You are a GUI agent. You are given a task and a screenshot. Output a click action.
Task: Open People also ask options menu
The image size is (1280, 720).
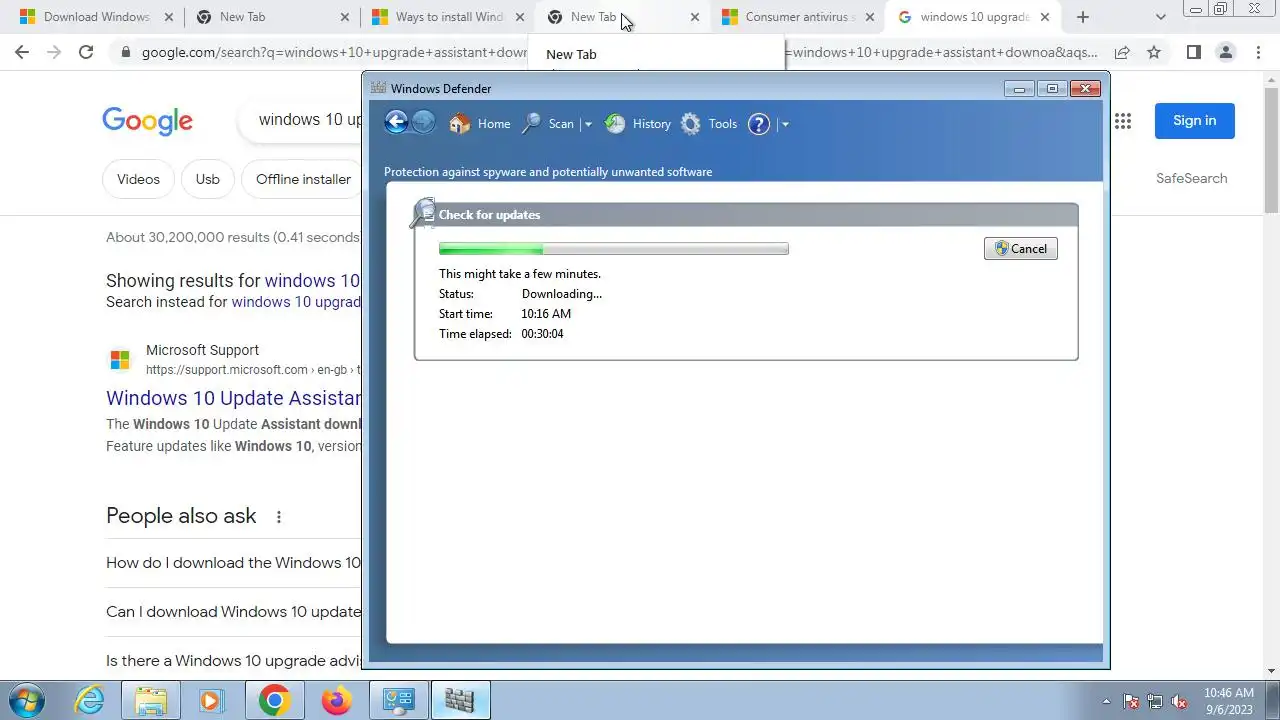(x=279, y=517)
